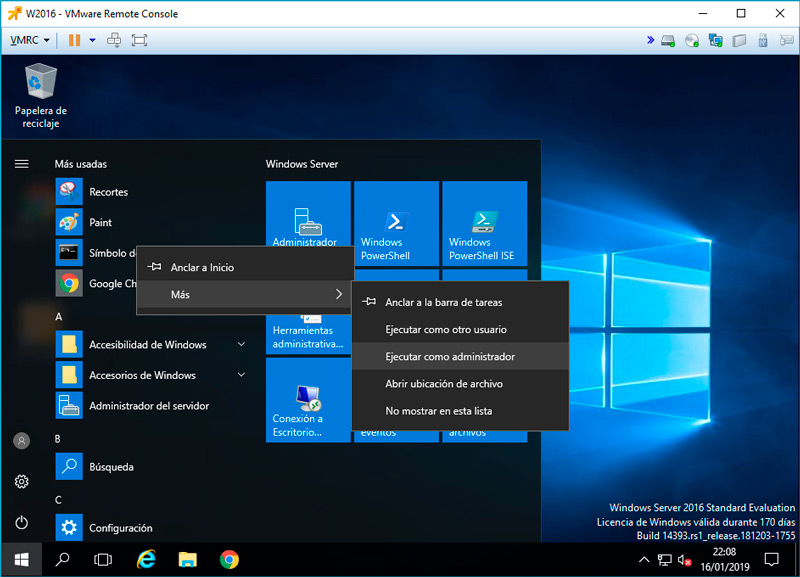This screenshot has height=577, width=800.
Task: Expand the Más submenu entry
Action: point(245,294)
